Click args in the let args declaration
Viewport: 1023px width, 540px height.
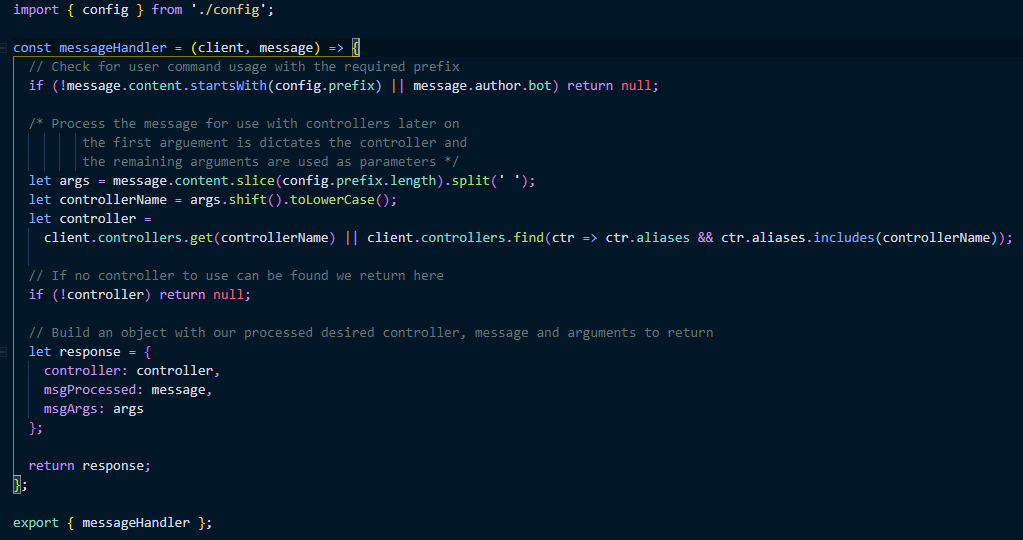[74, 181]
